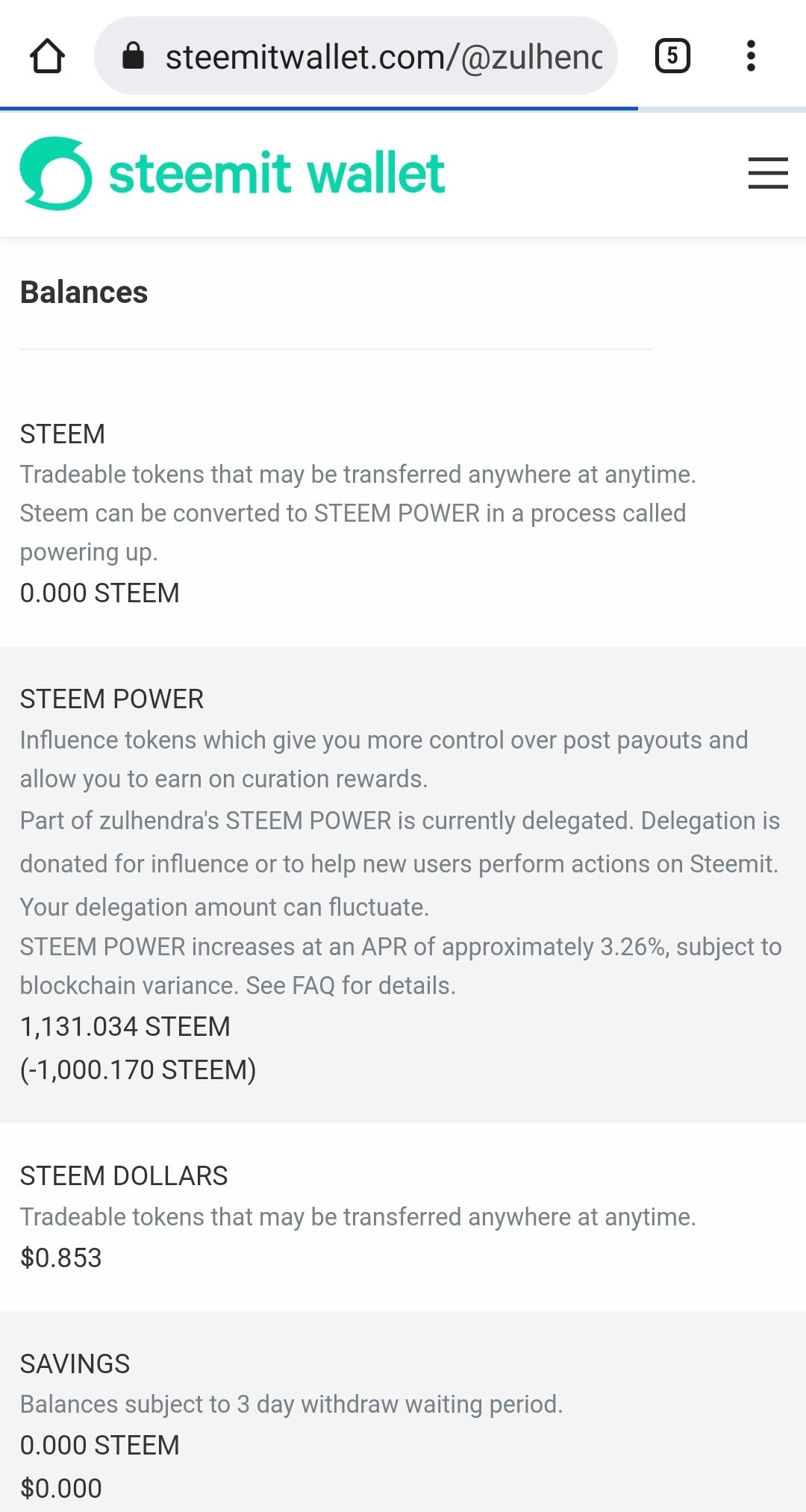Viewport: 806px width, 1512px height.
Task: Tap the browser home icon
Action: (x=47, y=56)
